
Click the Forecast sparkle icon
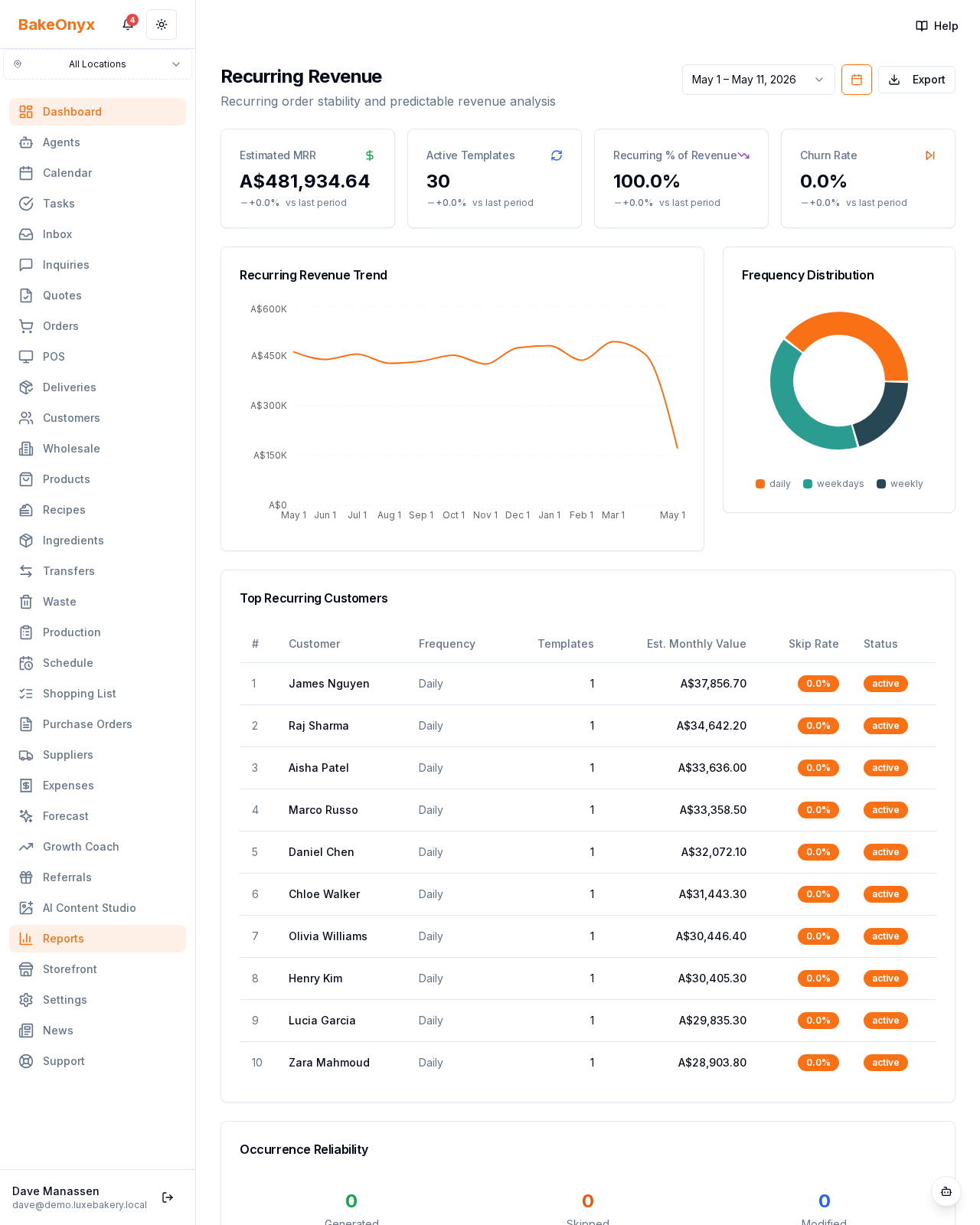(26, 816)
